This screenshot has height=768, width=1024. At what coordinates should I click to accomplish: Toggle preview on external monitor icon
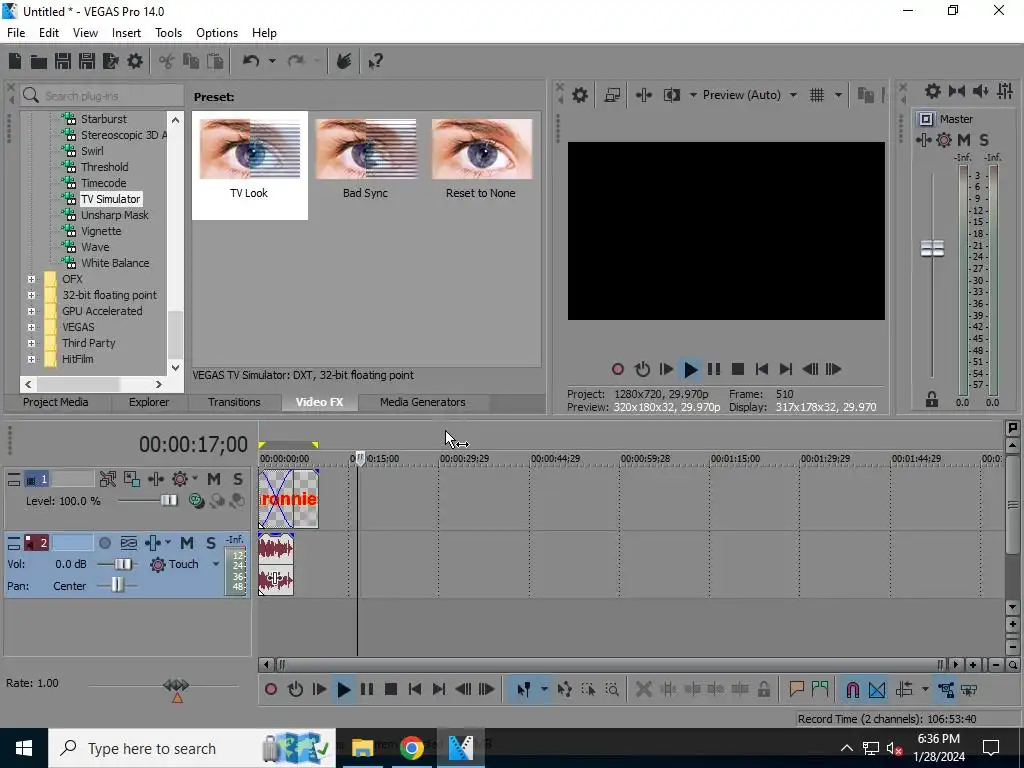click(612, 95)
